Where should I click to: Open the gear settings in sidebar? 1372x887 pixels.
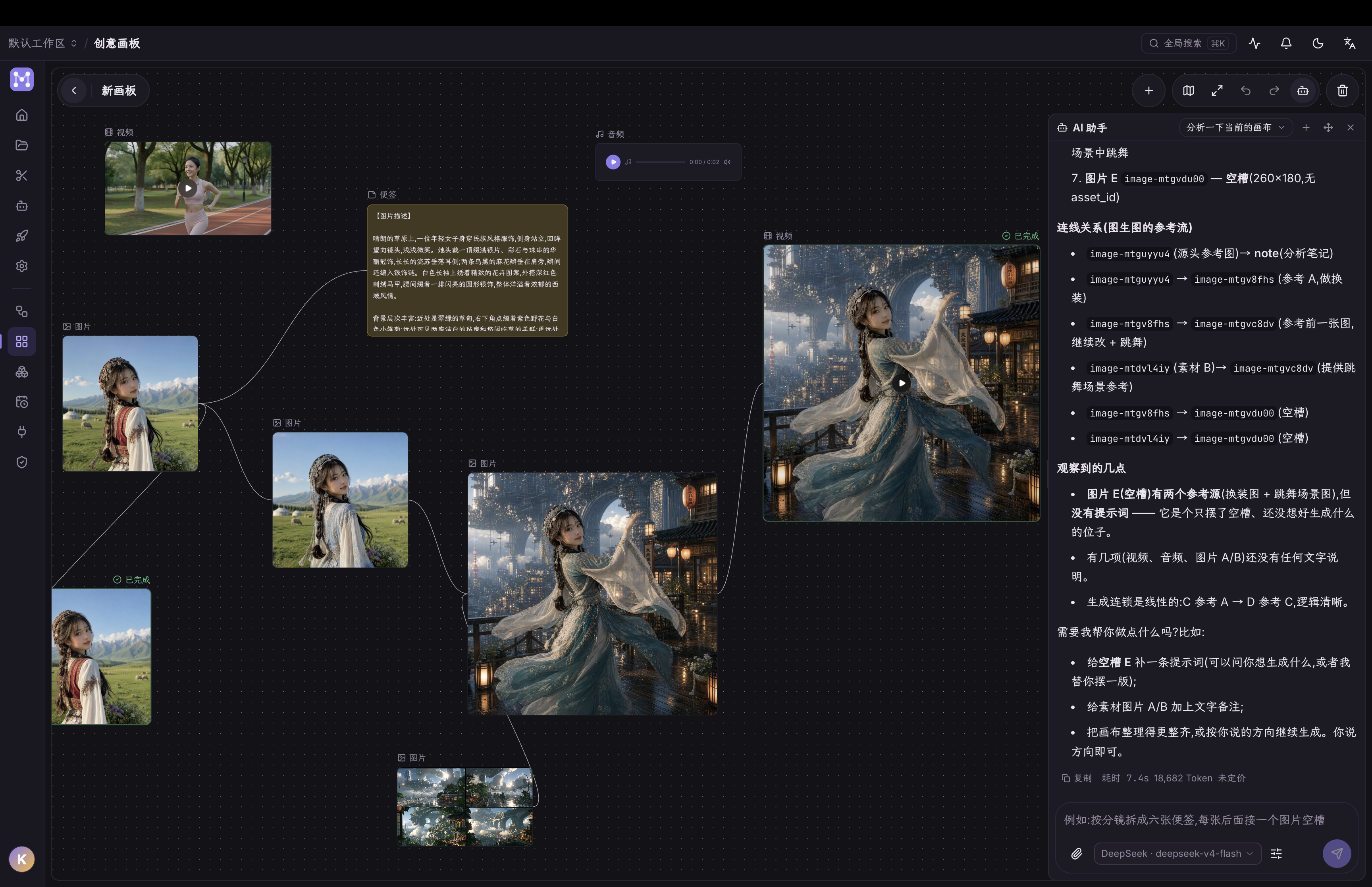coord(22,266)
